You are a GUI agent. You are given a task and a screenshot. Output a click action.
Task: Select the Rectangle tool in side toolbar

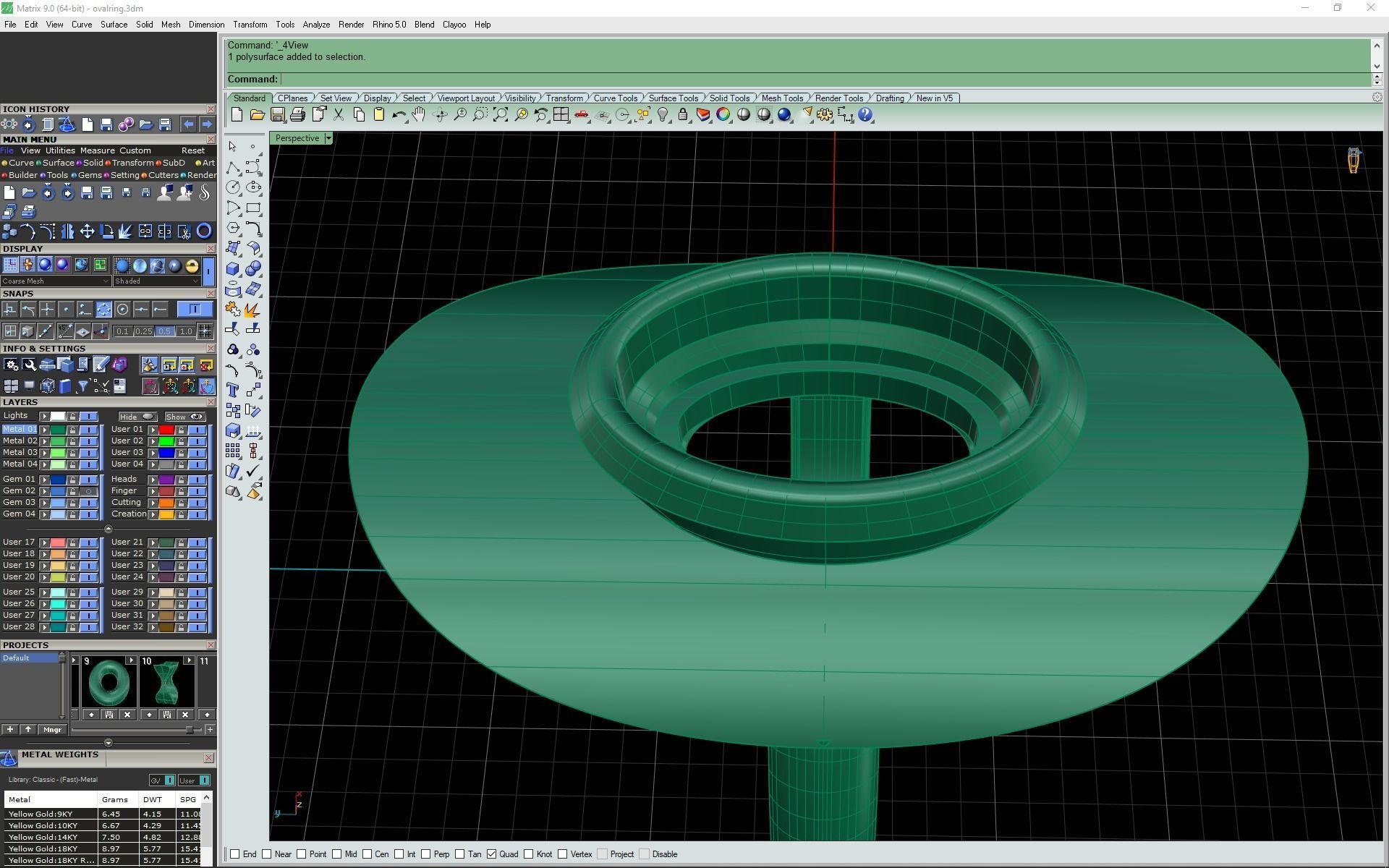pyautogui.click(x=253, y=208)
